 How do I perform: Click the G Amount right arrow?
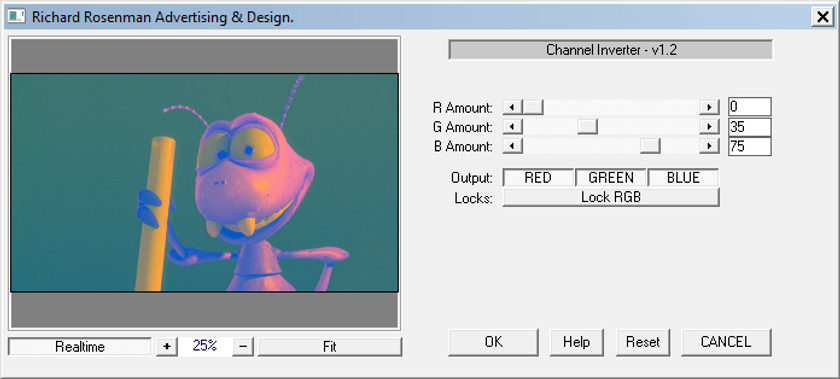(x=709, y=127)
